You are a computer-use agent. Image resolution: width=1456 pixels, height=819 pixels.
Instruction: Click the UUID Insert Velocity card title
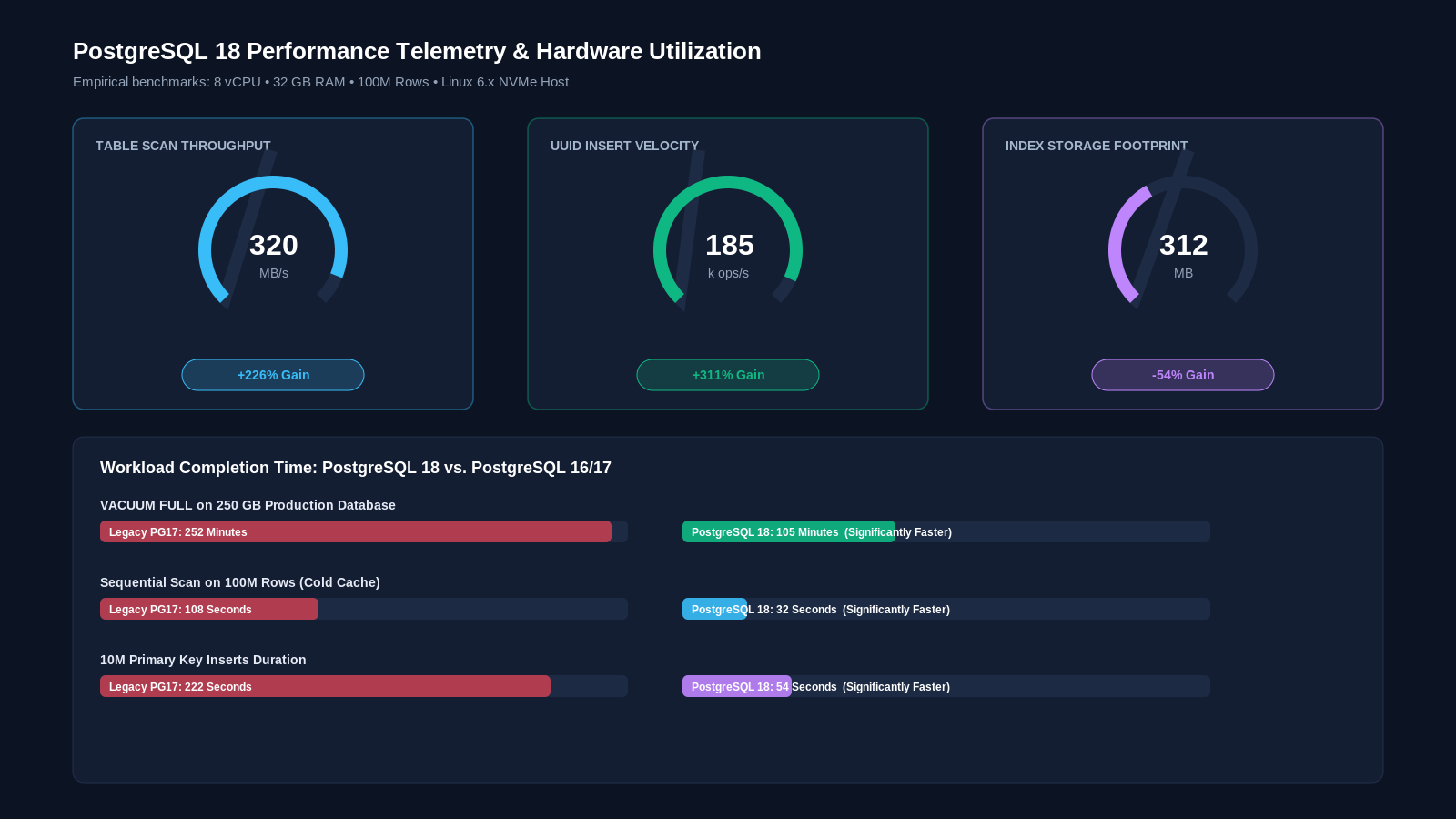(x=624, y=146)
